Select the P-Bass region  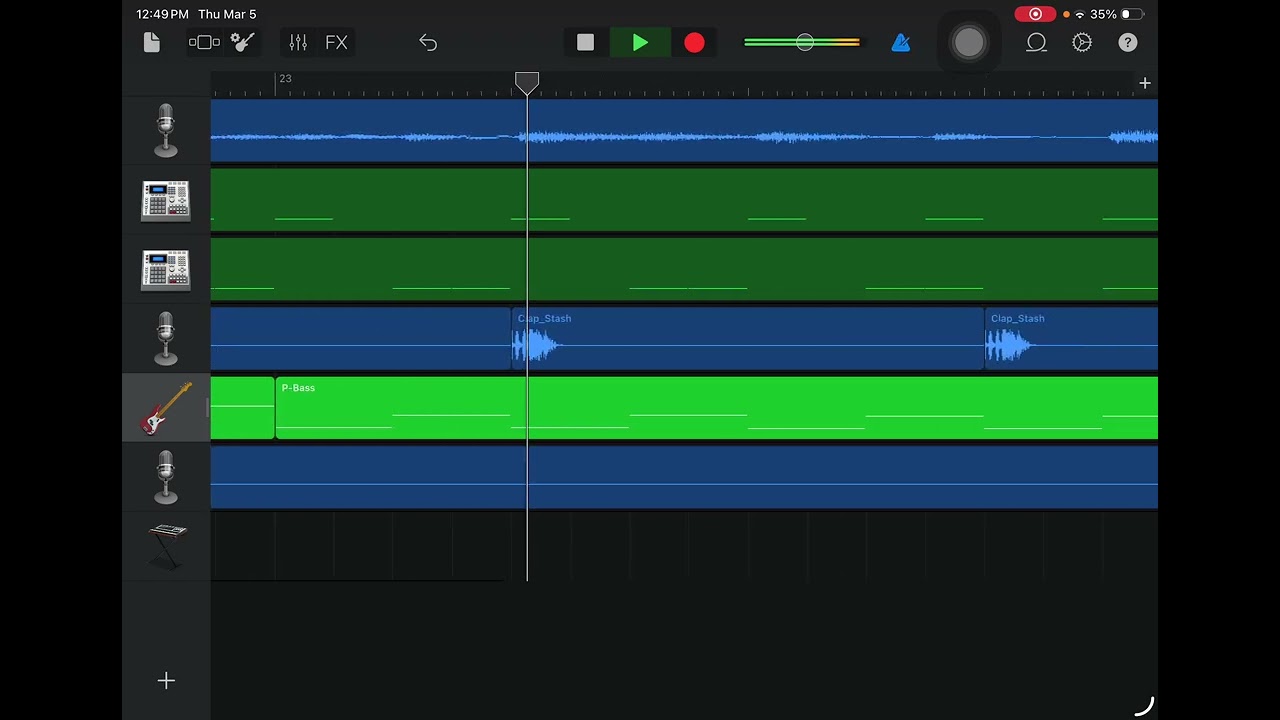click(x=716, y=408)
